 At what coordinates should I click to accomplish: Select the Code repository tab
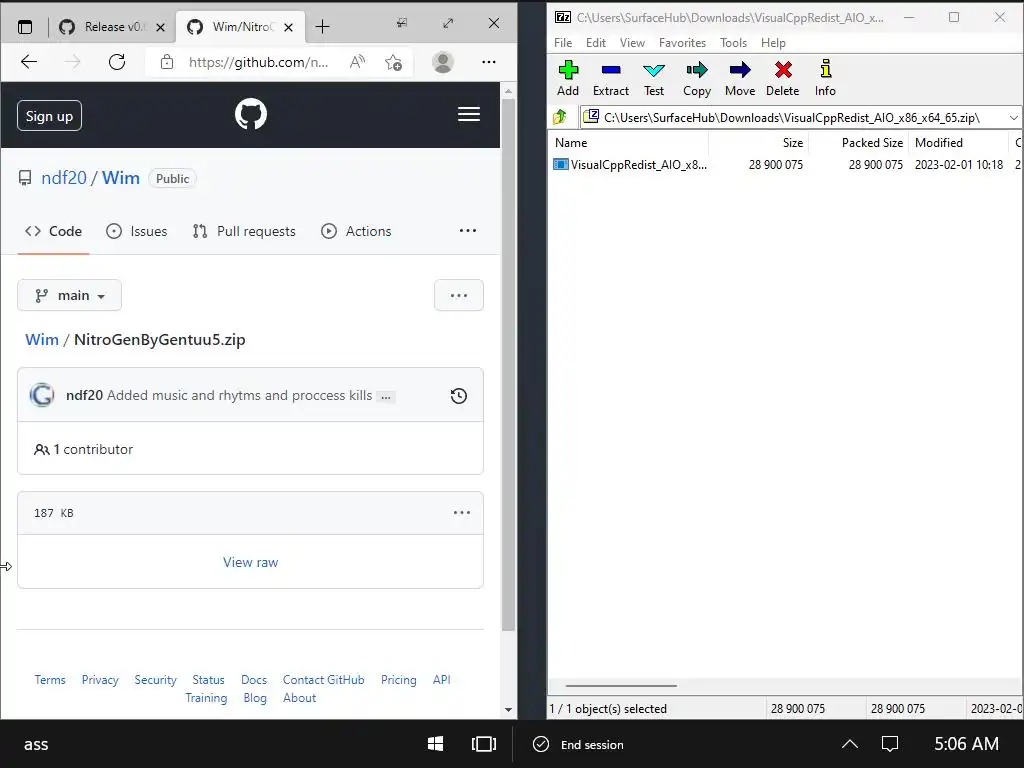coord(53,231)
